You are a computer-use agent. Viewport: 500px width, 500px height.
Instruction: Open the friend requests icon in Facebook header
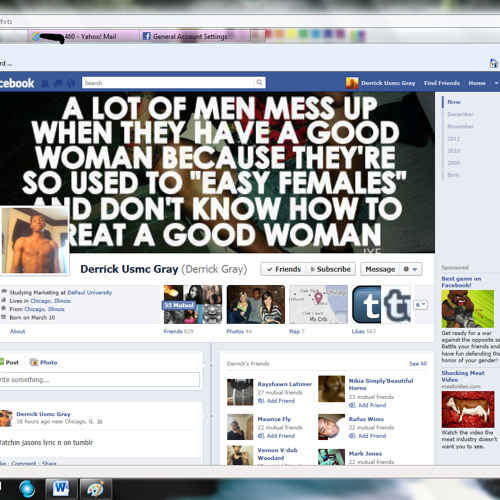(46, 83)
